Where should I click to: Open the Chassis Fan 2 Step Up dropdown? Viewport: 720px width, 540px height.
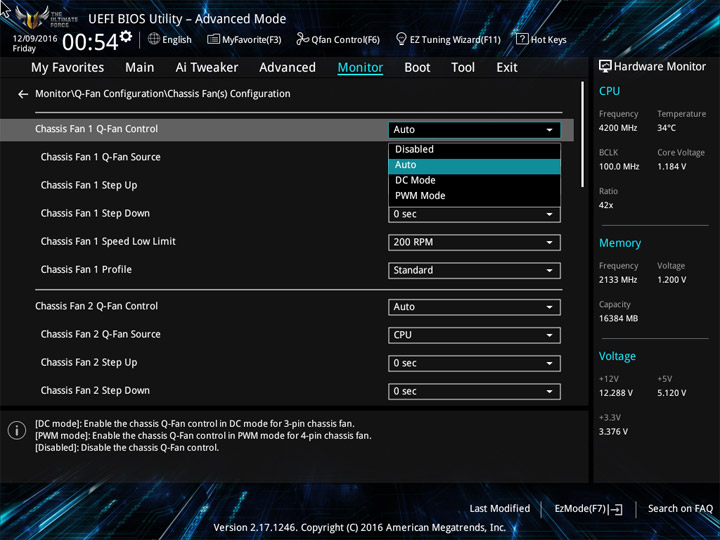click(474, 363)
